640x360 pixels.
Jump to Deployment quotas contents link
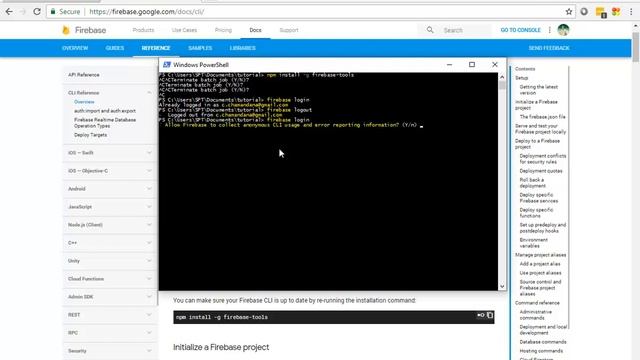tap(541, 171)
